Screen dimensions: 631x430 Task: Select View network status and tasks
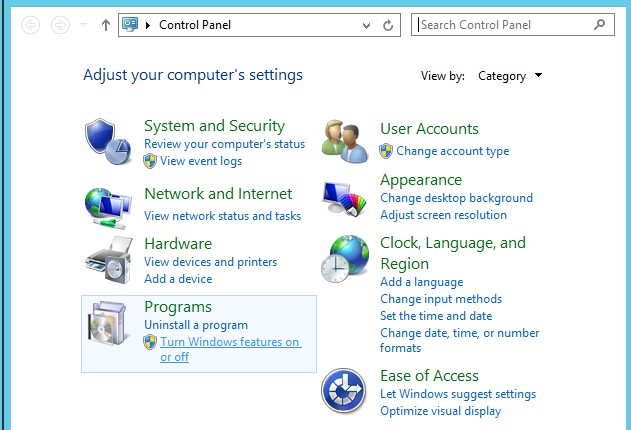pos(223,216)
